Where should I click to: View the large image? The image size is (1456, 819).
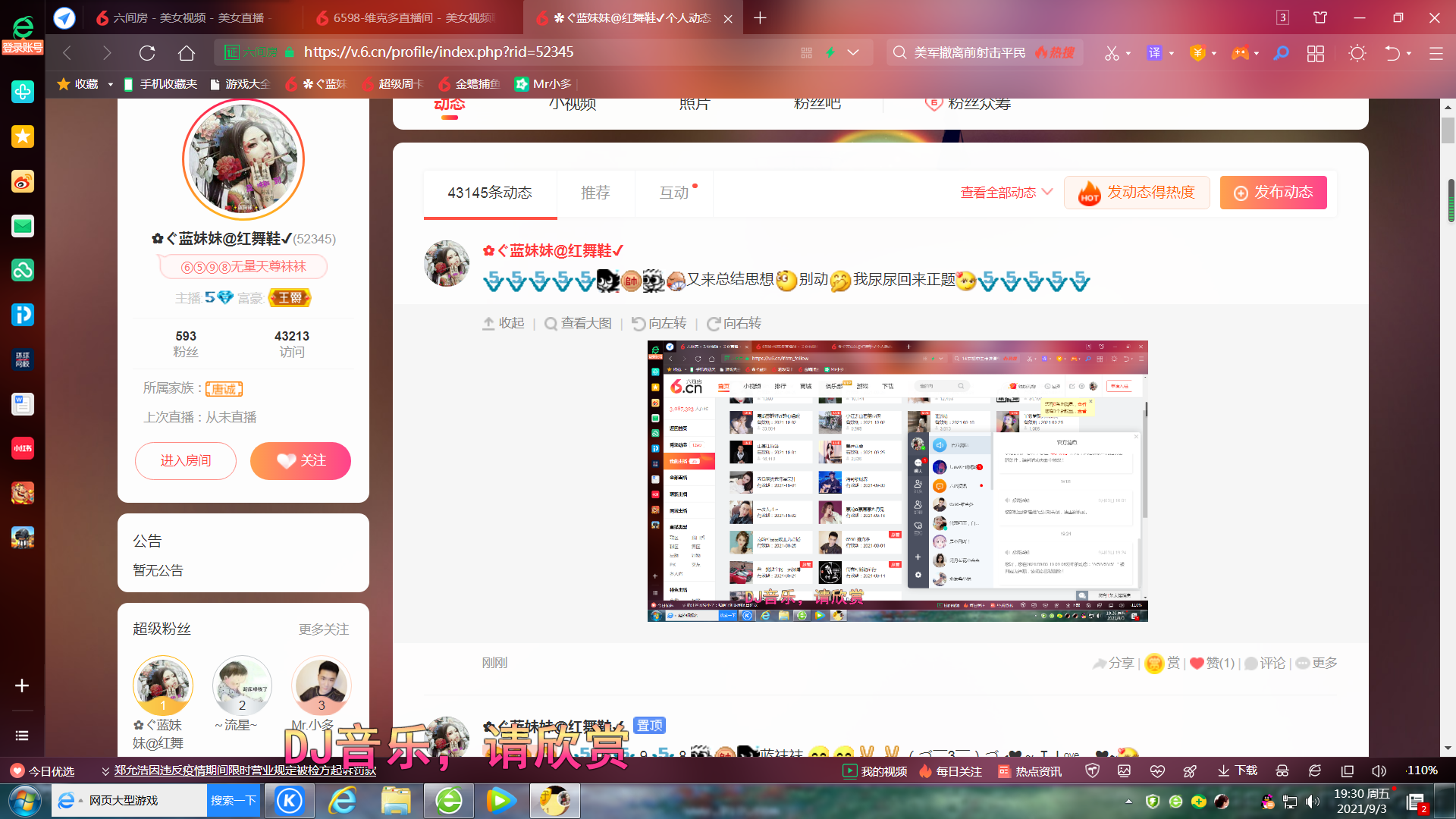pos(578,324)
